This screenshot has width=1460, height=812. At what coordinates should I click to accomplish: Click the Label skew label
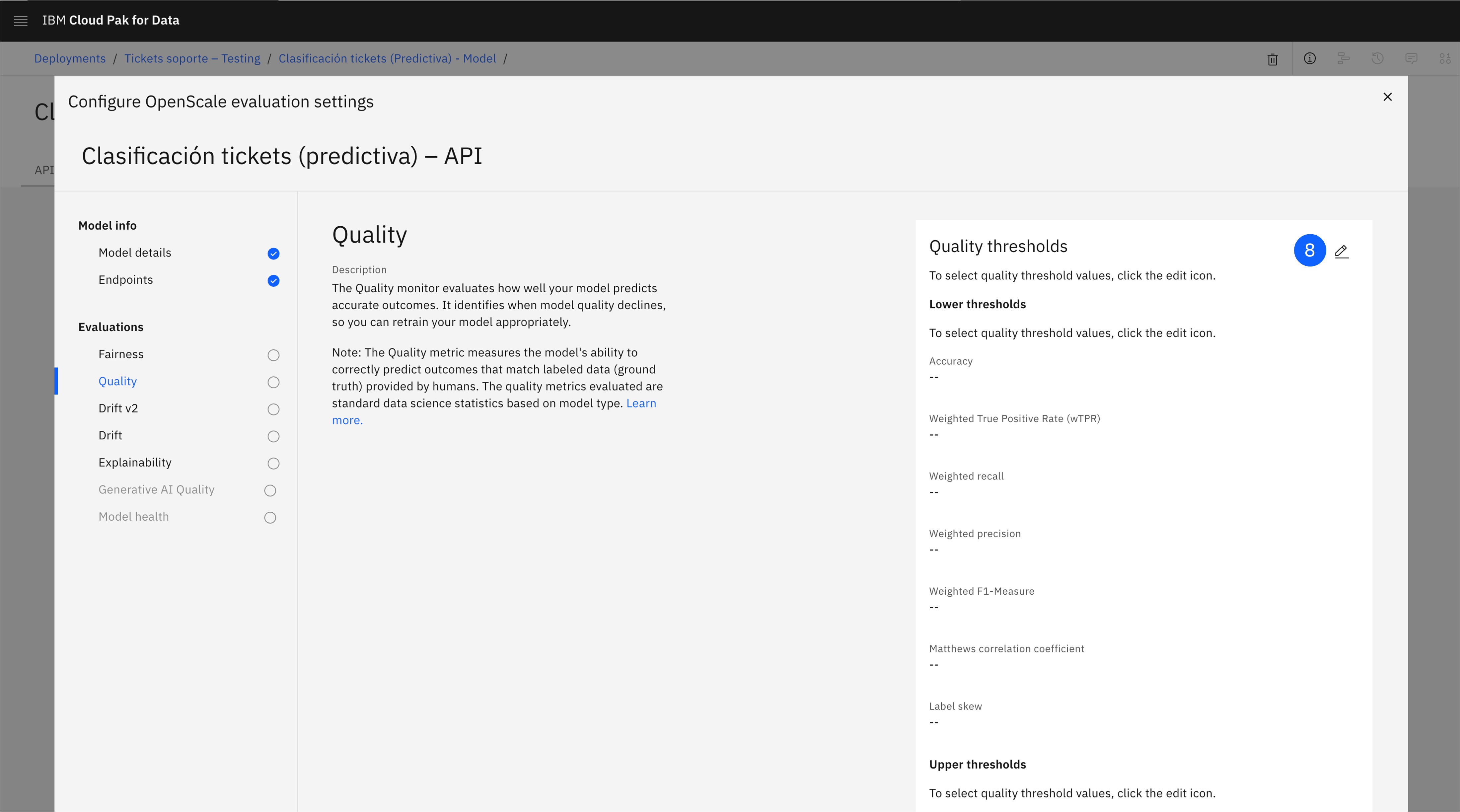[x=956, y=706]
